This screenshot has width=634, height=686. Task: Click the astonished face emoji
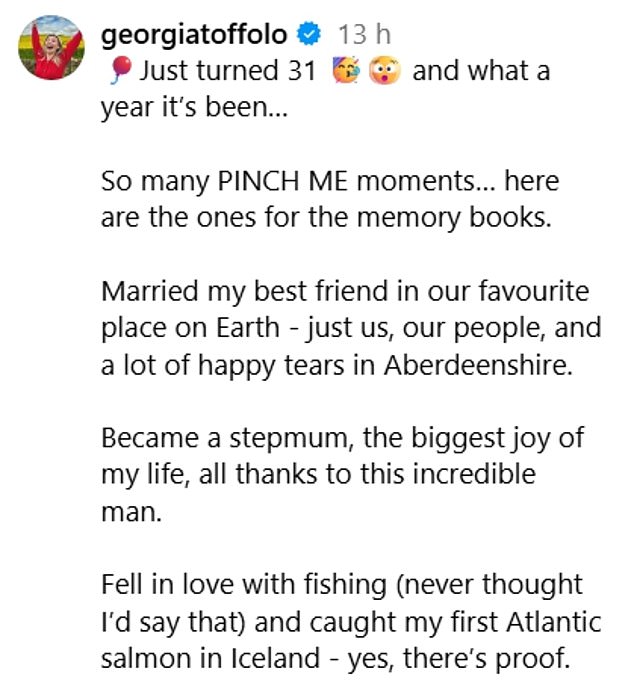click(x=383, y=71)
